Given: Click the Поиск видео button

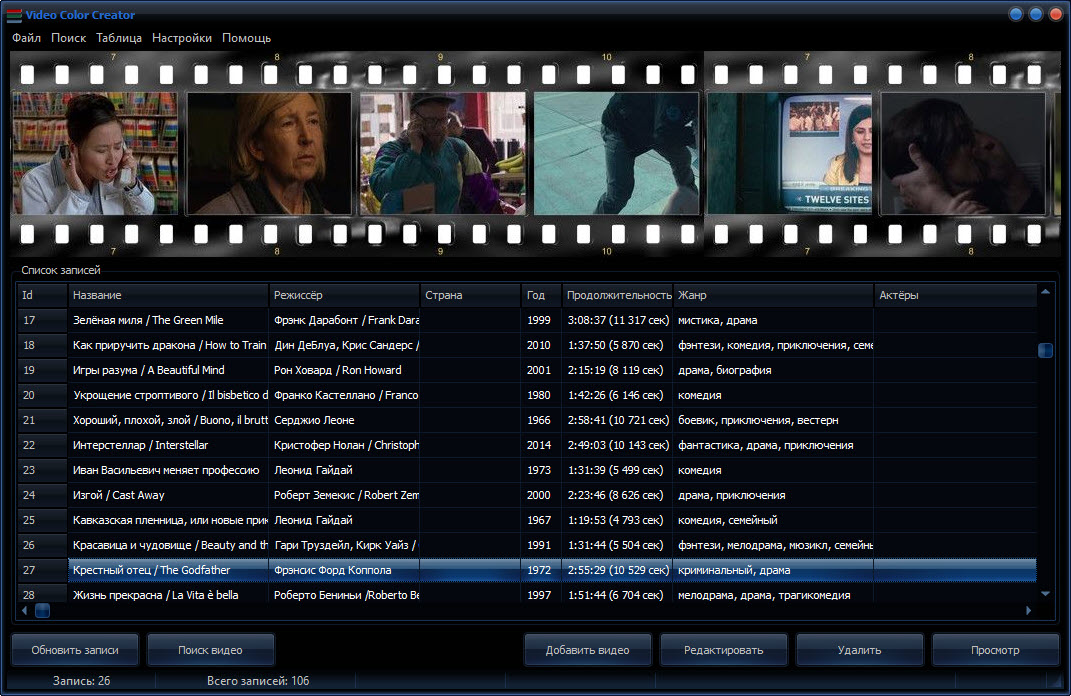Looking at the screenshot, I should coord(210,650).
